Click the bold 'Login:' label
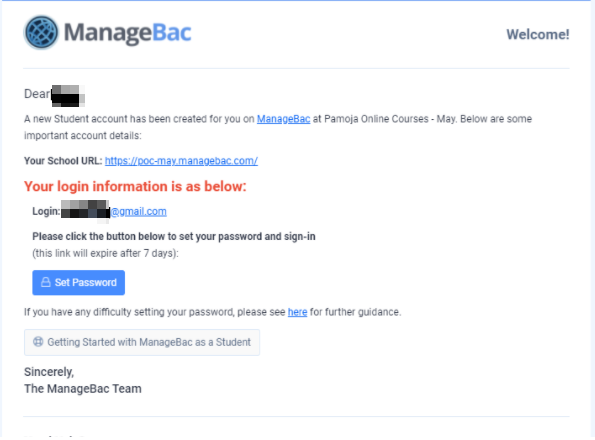Image resolution: width=595 pixels, height=440 pixels. click(46, 211)
